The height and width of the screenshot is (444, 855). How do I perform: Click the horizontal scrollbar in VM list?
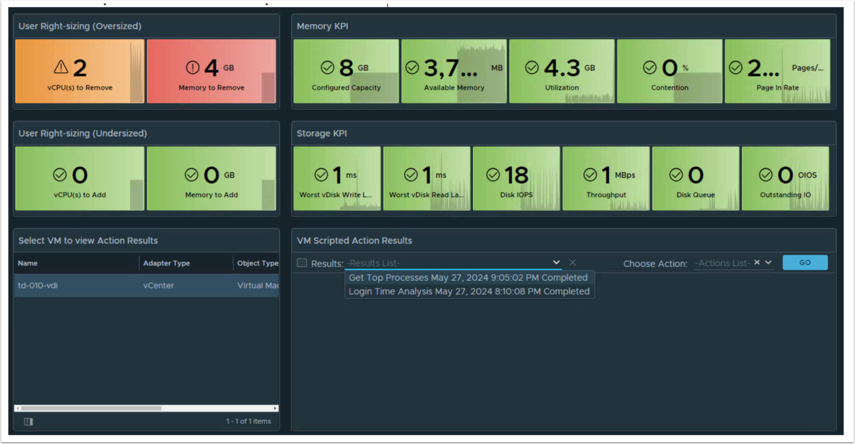(x=90, y=408)
